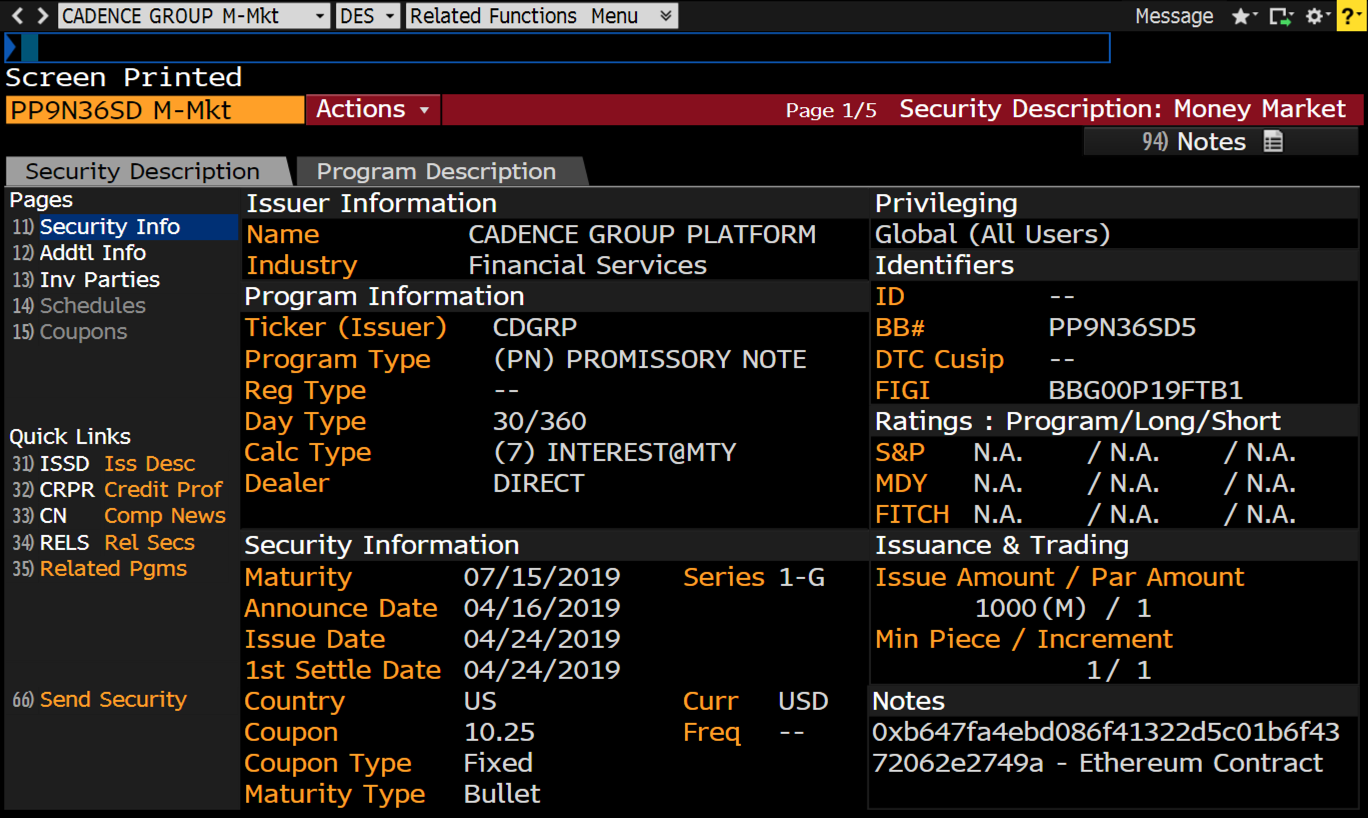The width and height of the screenshot is (1368, 818).
Task: Go to the Inv Parties page
Action: tap(99, 280)
